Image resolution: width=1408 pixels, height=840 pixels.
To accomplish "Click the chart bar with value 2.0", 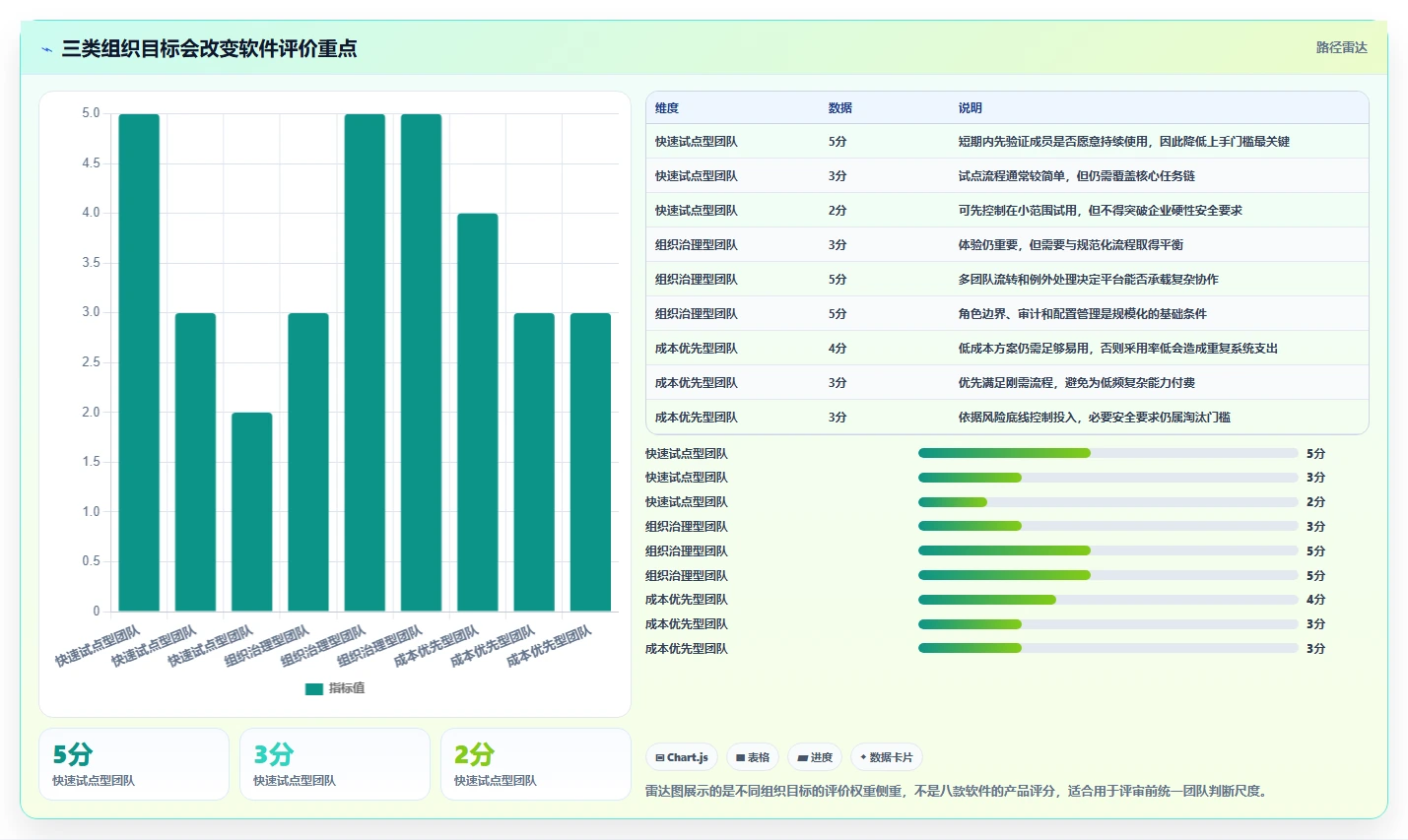I will (x=252, y=512).
